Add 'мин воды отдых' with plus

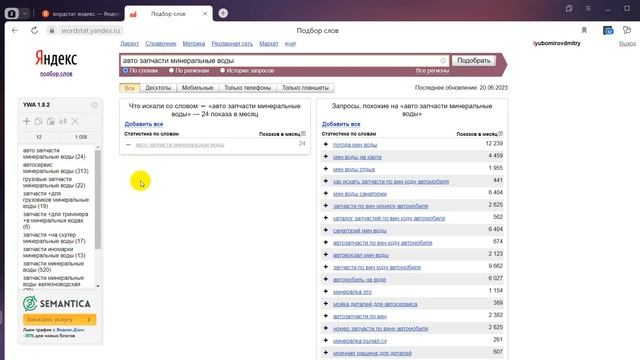pyautogui.click(x=326, y=169)
